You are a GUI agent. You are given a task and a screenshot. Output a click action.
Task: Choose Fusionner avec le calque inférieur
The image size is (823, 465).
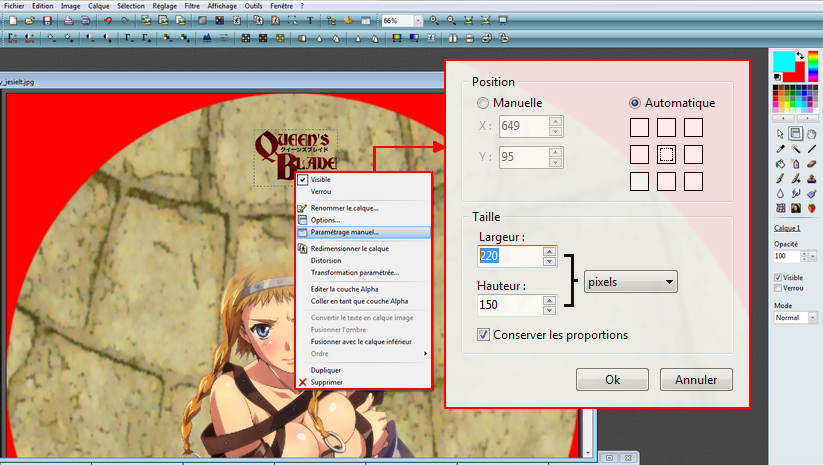[x=363, y=342]
